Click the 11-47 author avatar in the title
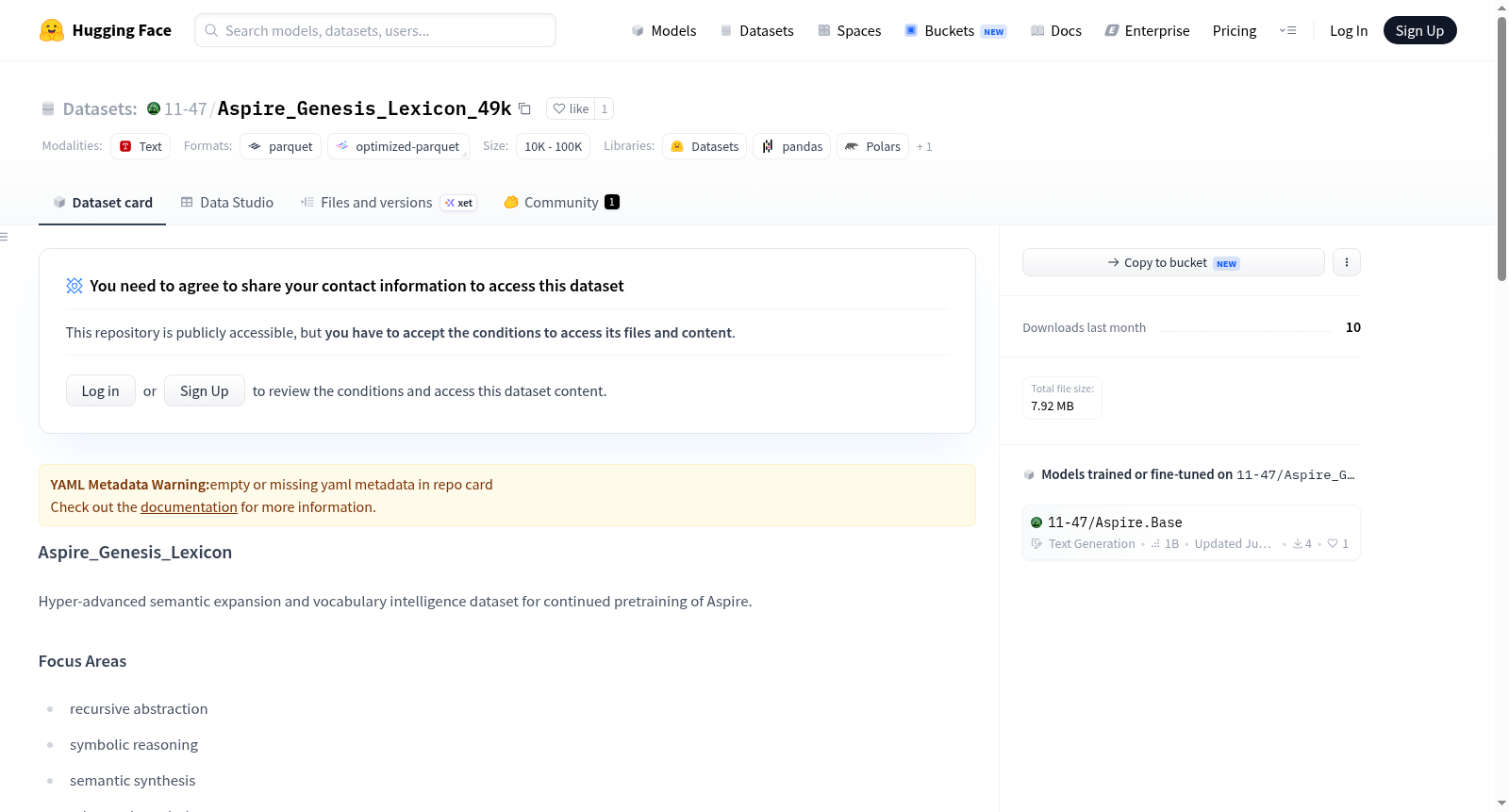 (154, 108)
